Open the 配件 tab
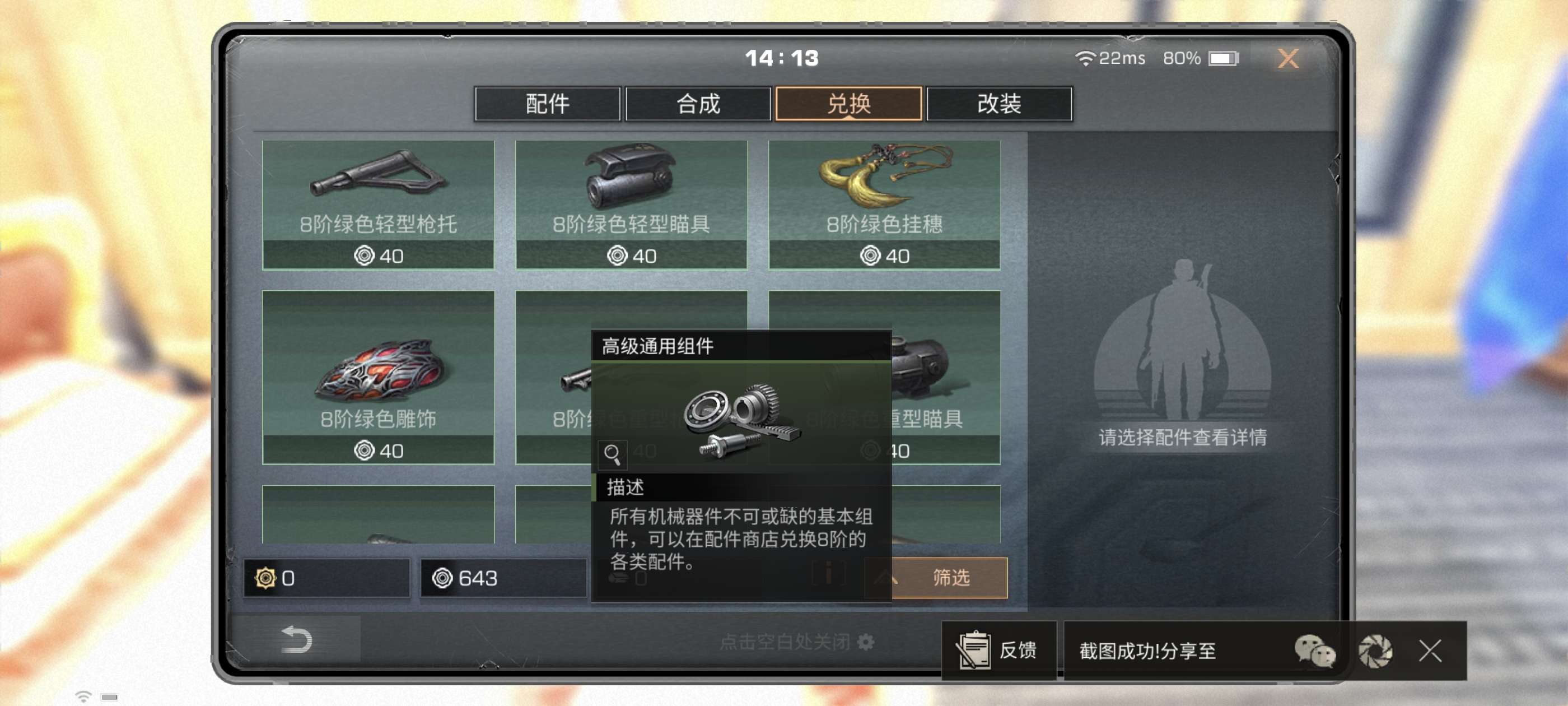The image size is (1568, 706). pyautogui.click(x=547, y=104)
